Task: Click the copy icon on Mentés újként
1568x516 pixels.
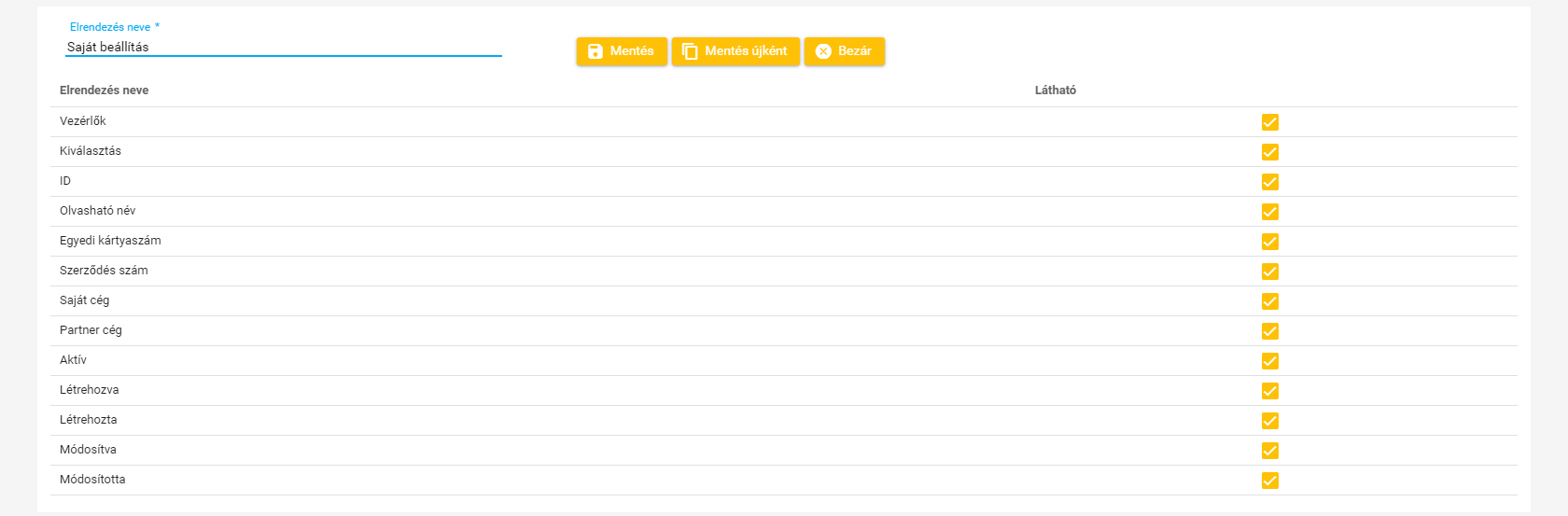Action: pyautogui.click(x=690, y=51)
